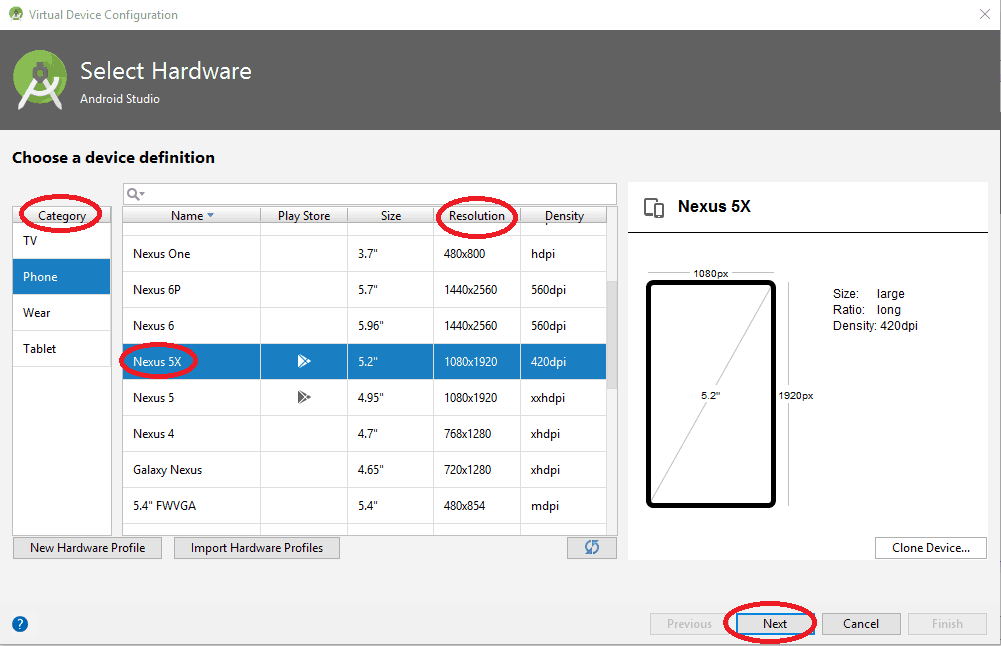Viewport: 1001px width, 646px height.
Task: Focus the device search input field
Action: (x=370, y=194)
